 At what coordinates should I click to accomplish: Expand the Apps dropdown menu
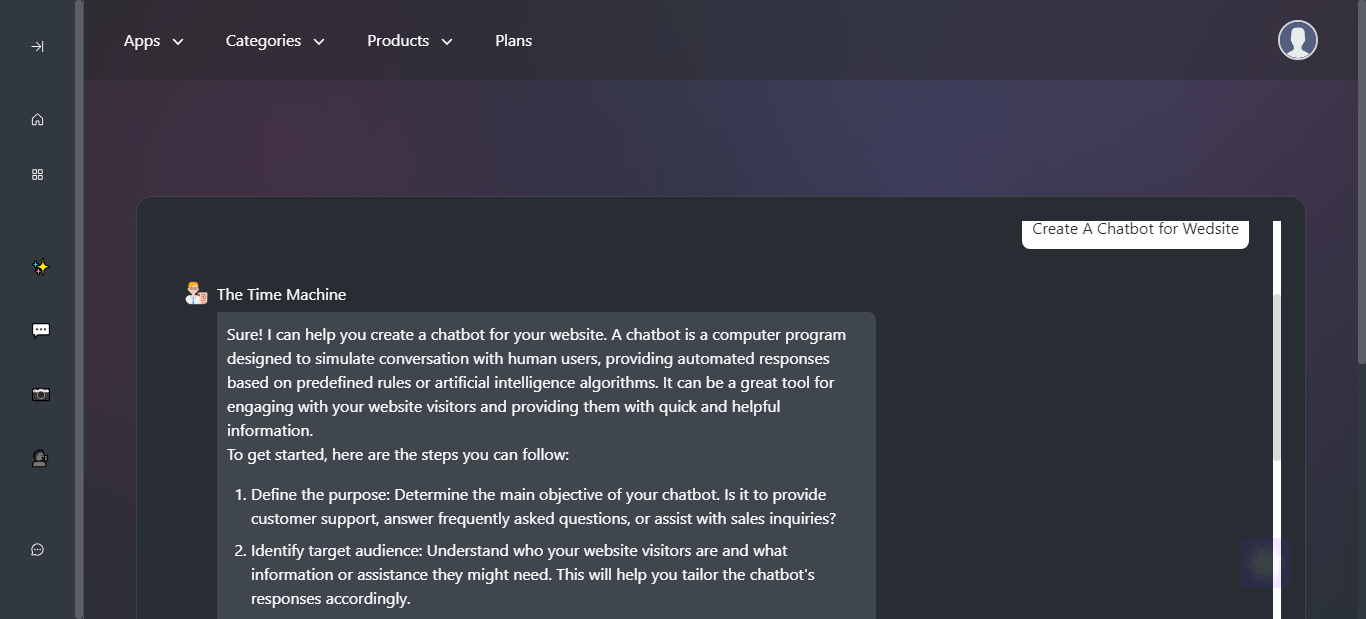pyautogui.click(x=154, y=41)
